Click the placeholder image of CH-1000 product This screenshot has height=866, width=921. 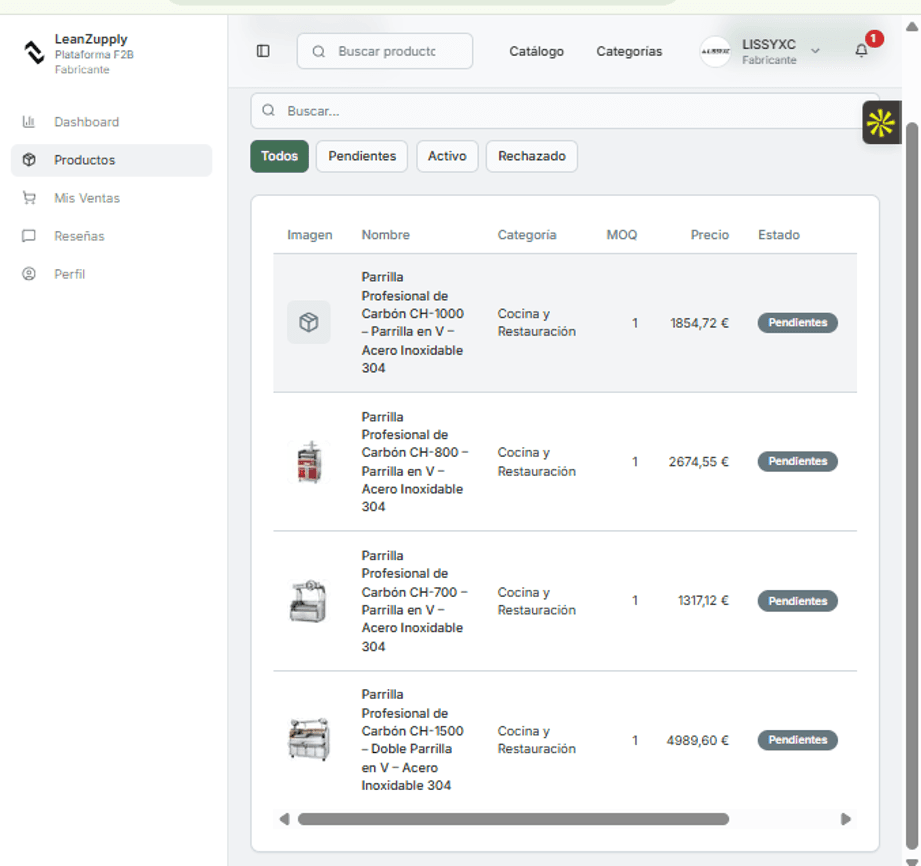click(x=309, y=323)
